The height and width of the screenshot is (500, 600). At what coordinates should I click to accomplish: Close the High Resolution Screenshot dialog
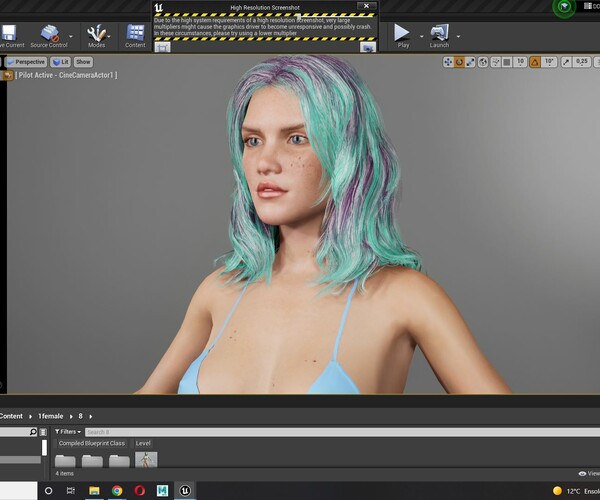pyautogui.click(x=366, y=6)
